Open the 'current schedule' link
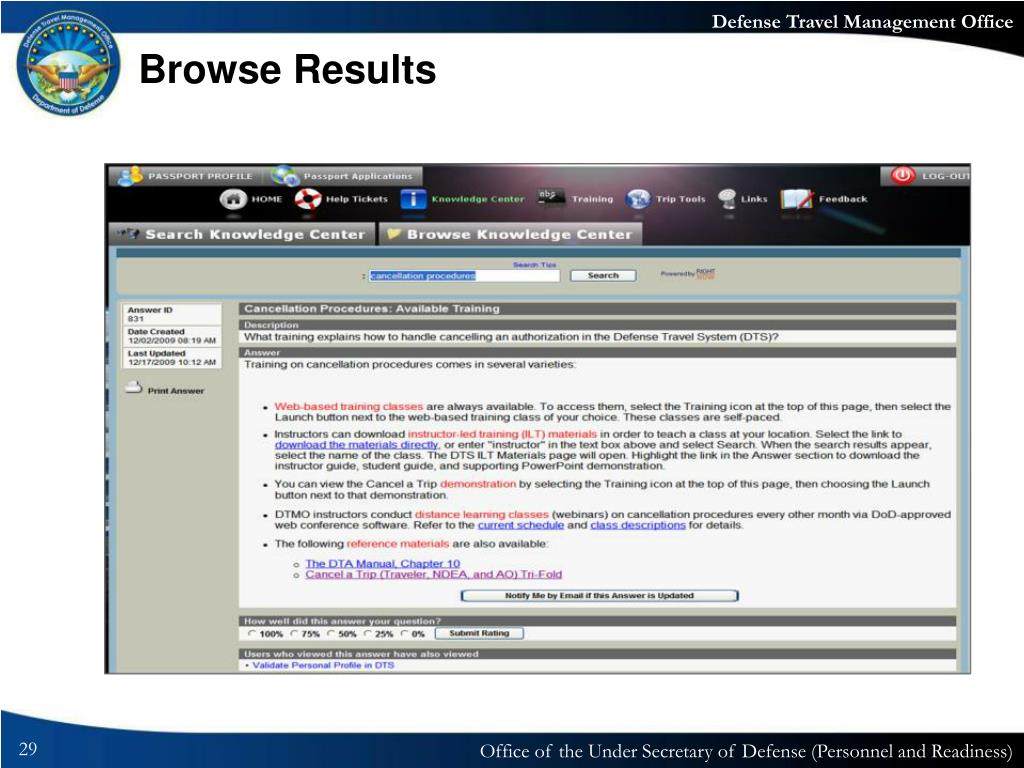Viewport: 1024px width, 768px height. [x=520, y=525]
